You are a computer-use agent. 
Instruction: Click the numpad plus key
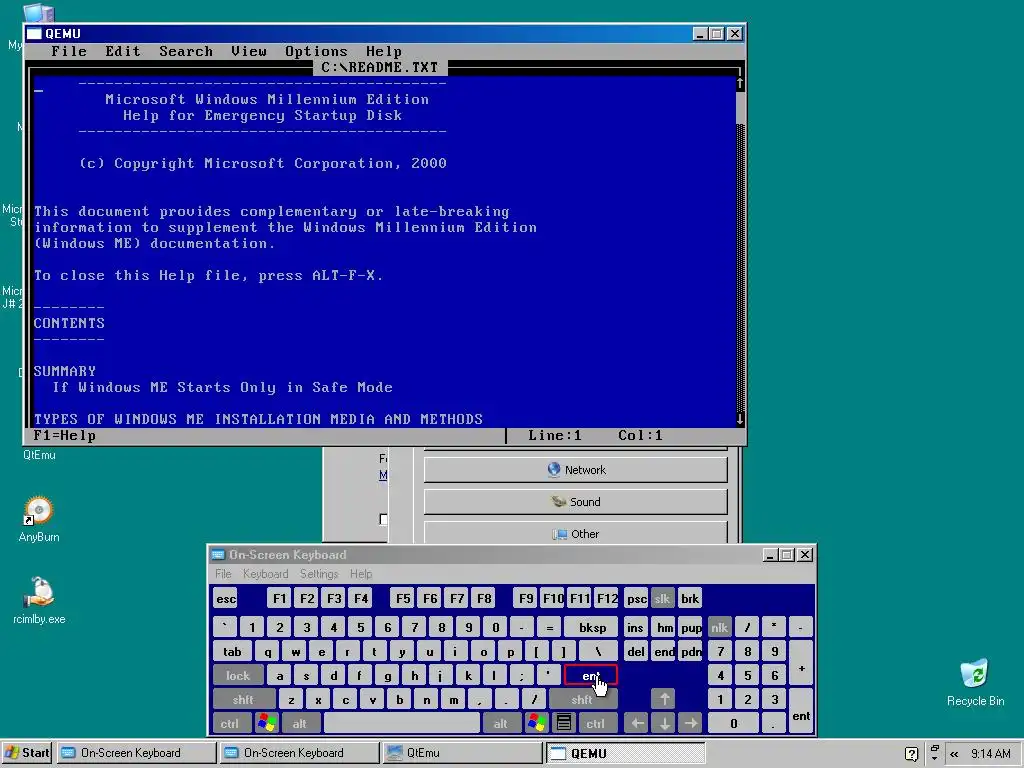tap(801, 663)
